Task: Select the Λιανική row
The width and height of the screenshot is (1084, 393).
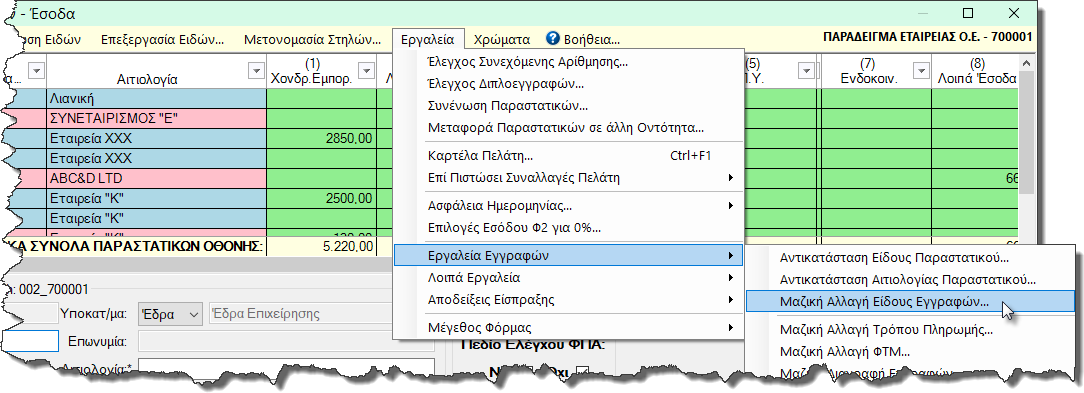Action: pyautogui.click(x=157, y=99)
